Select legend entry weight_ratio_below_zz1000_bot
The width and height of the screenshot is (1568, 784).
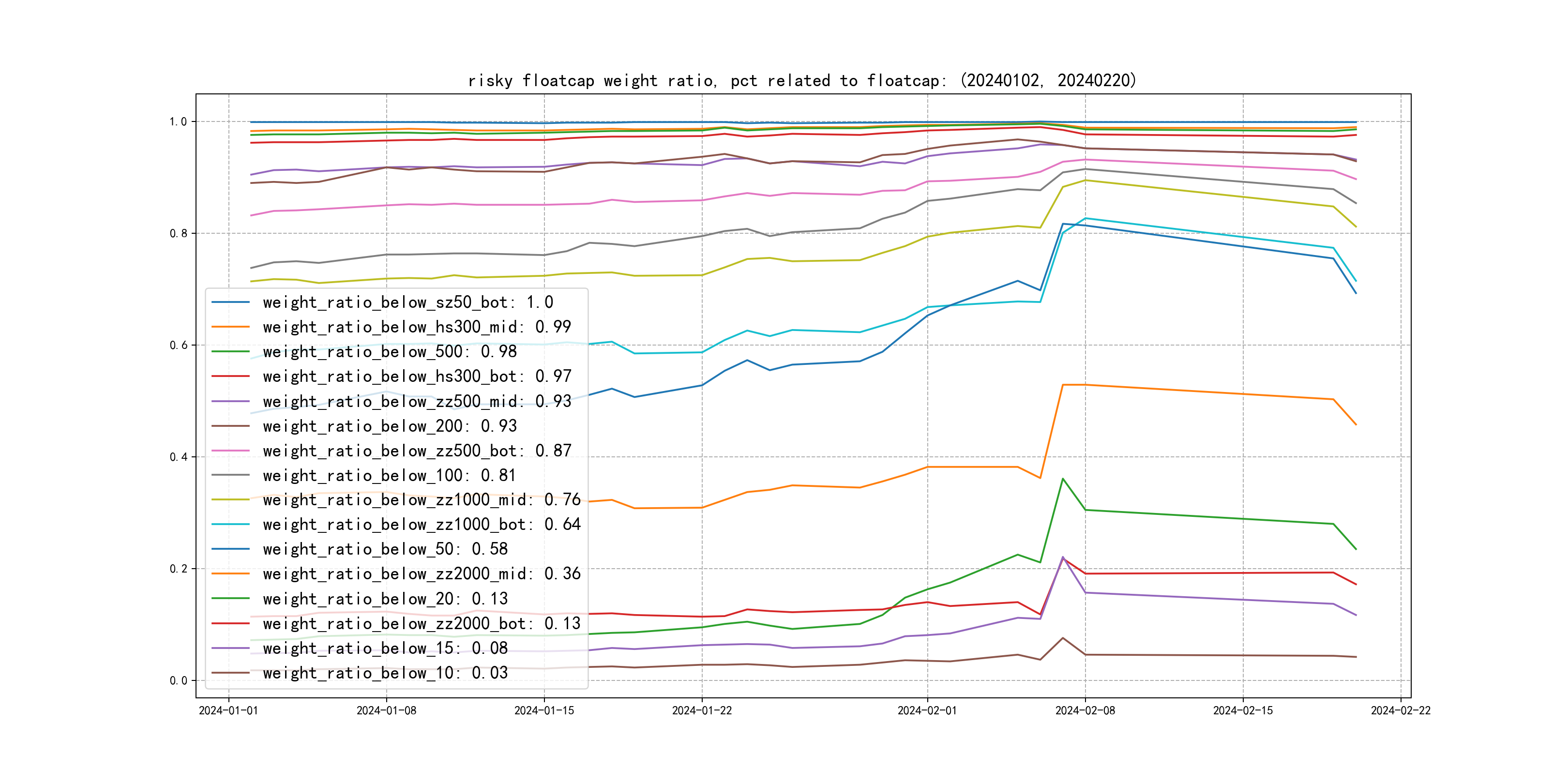coord(421,525)
